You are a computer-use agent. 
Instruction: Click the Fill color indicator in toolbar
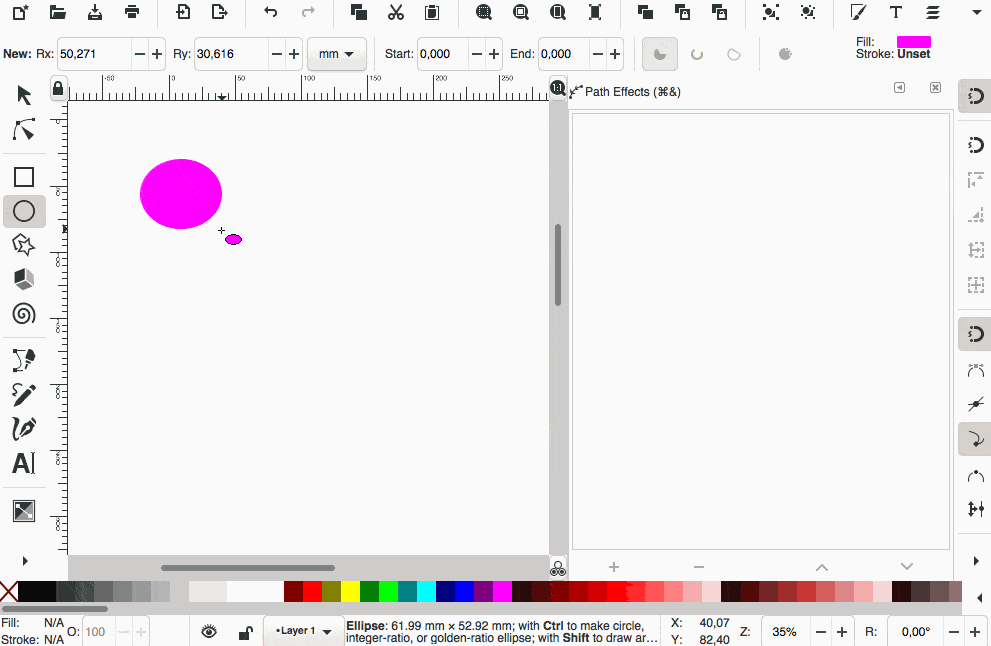[x=914, y=42]
